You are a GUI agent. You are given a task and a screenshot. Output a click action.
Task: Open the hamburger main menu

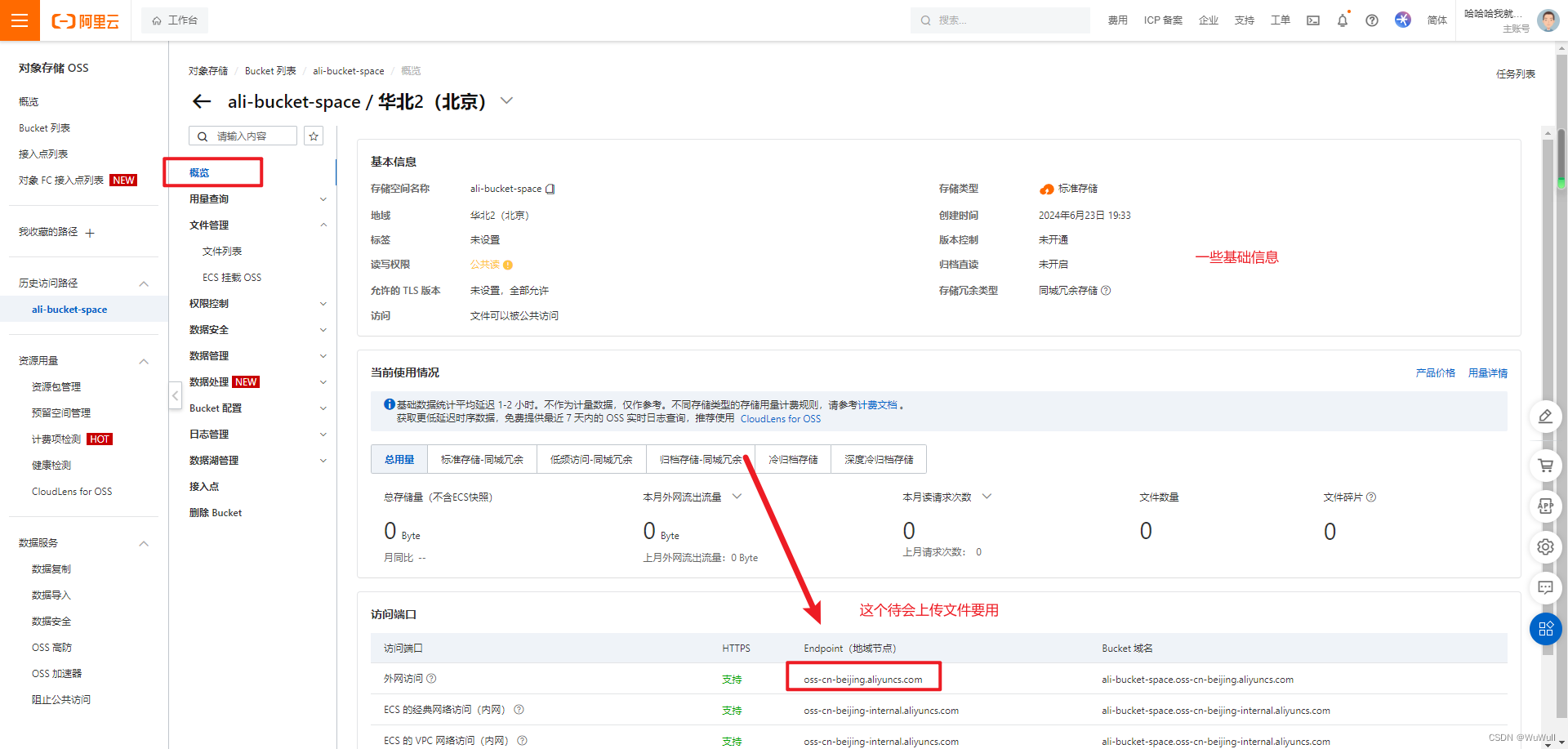[x=20, y=20]
